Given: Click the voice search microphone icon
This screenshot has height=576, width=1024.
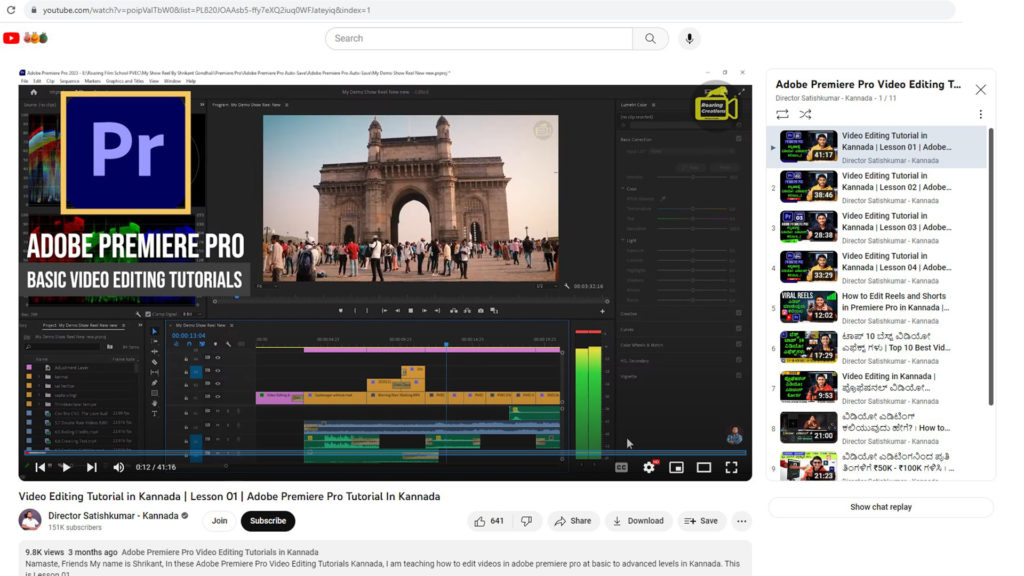Looking at the screenshot, I should pos(688,38).
